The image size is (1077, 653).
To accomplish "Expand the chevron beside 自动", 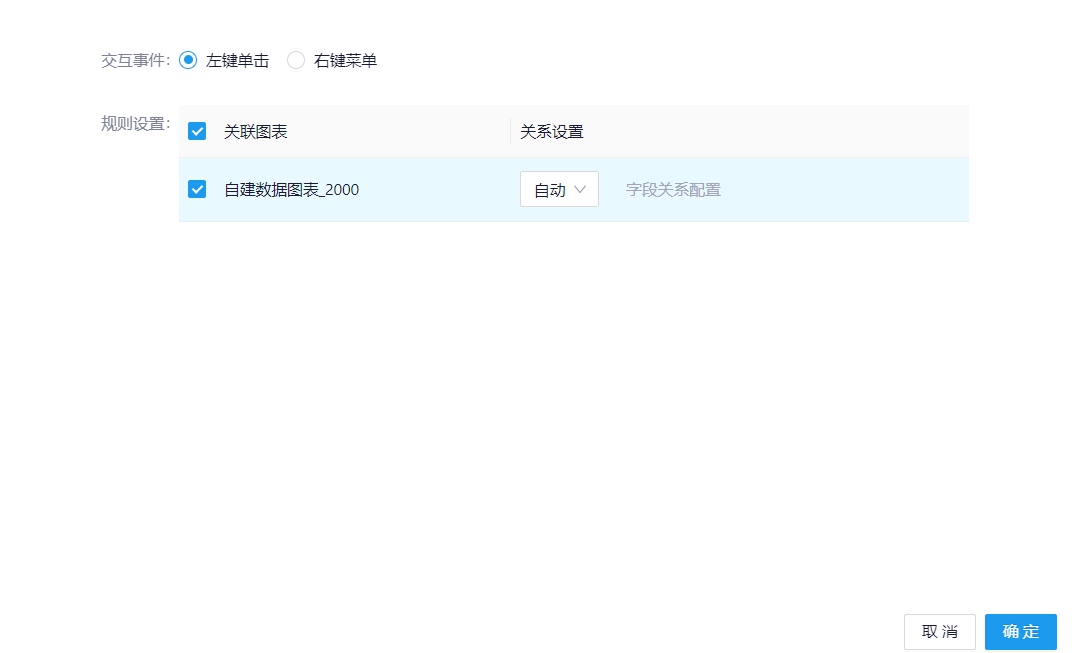I will tap(579, 188).
